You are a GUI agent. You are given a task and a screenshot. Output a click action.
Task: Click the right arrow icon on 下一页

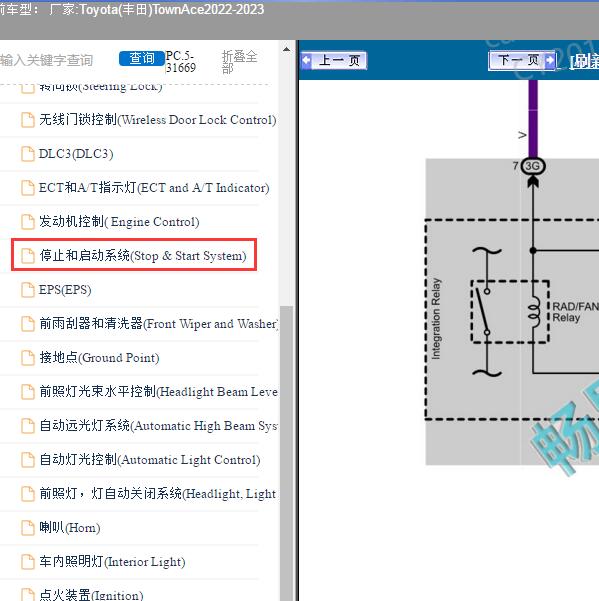click(550, 60)
